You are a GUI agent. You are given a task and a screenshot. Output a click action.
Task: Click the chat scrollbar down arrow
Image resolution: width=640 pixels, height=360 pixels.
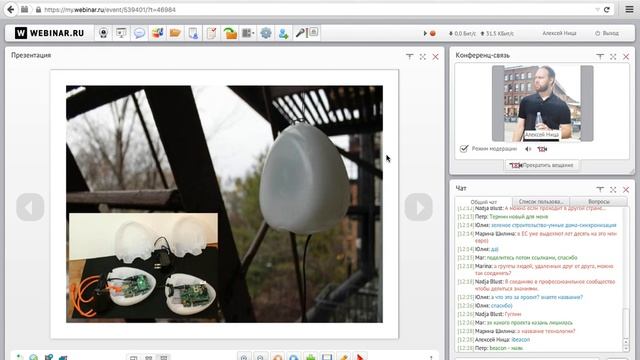coord(626,348)
